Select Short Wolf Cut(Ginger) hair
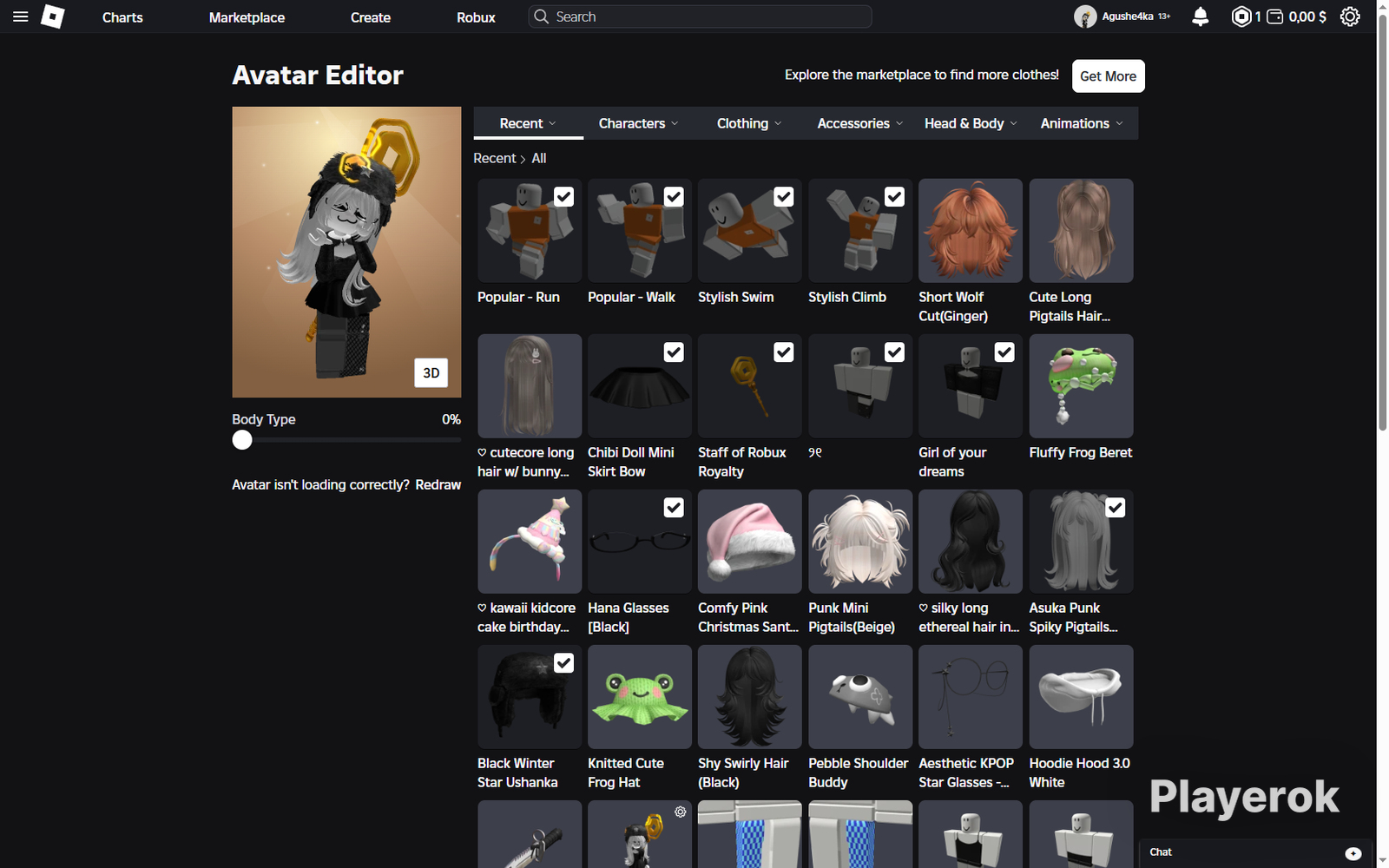Viewport: 1389px width, 868px height. (x=971, y=231)
